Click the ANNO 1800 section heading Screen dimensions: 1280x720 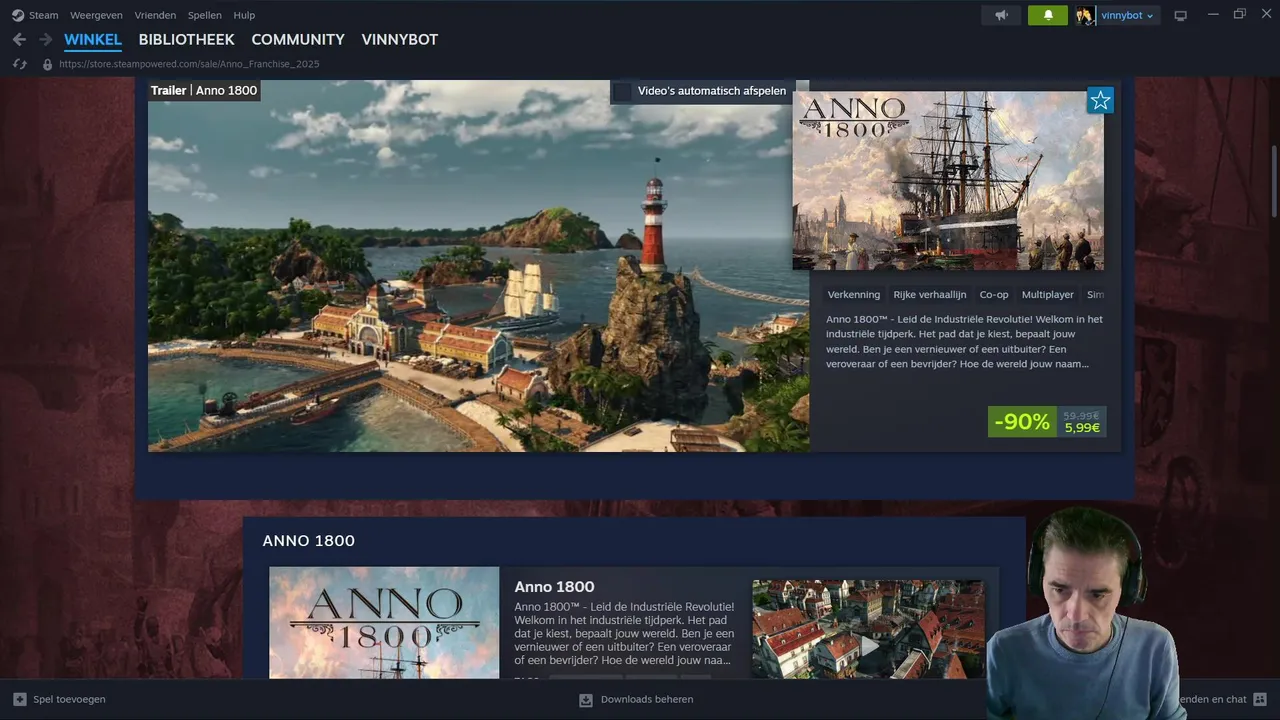(308, 541)
